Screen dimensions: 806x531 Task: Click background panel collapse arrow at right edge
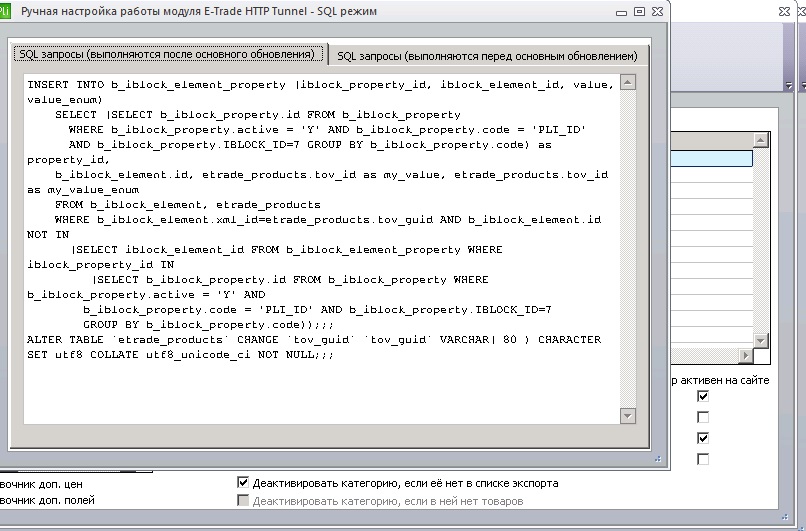[789, 85]
